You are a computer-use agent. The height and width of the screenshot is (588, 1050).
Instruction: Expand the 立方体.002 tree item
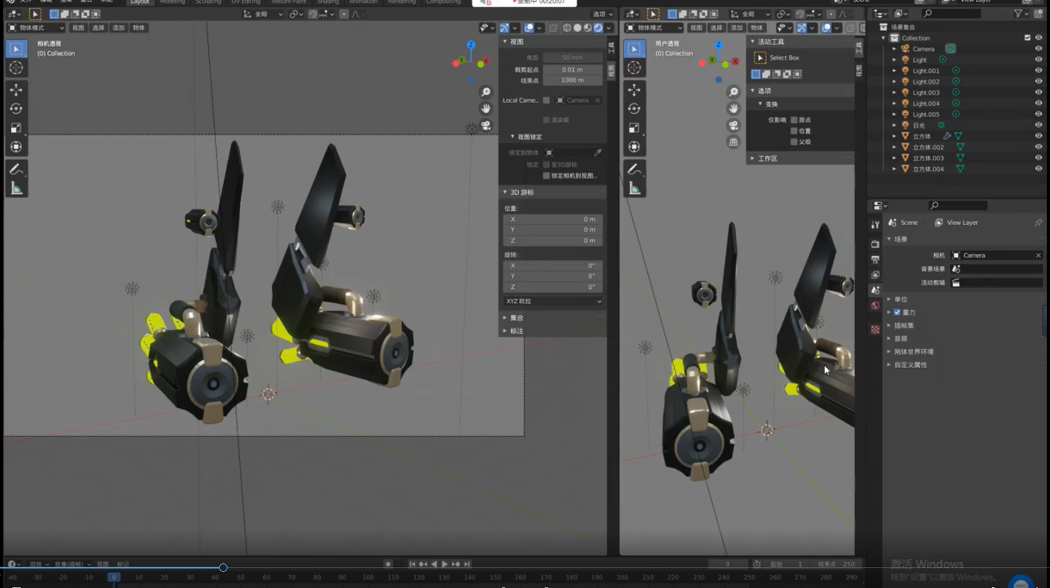point(894,147)
